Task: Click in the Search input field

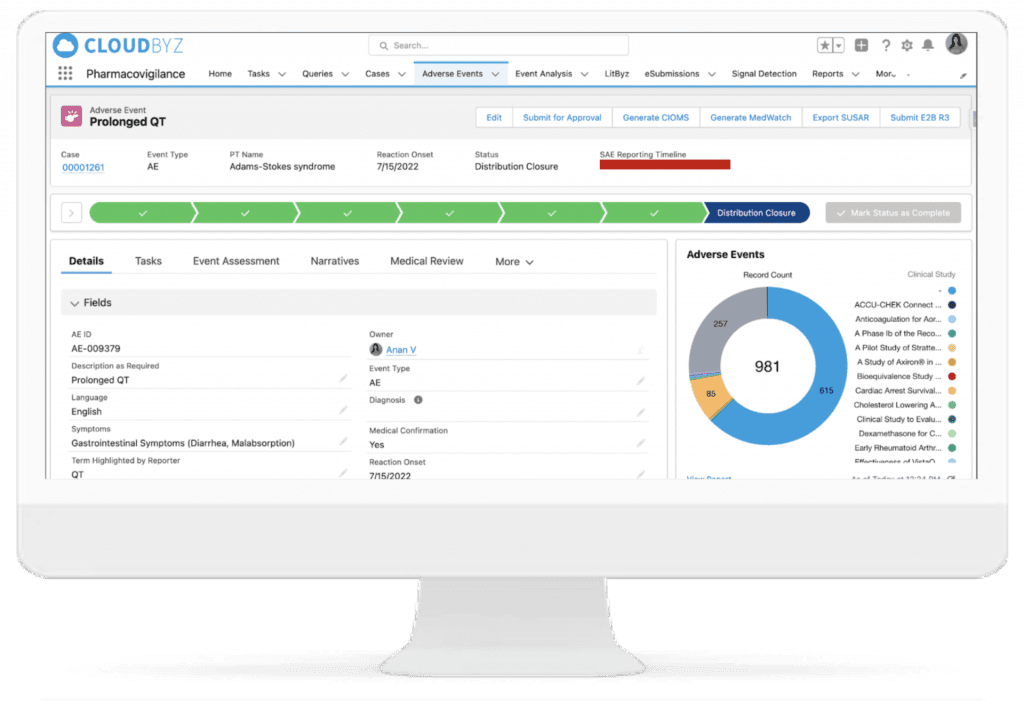Action: 498,45
